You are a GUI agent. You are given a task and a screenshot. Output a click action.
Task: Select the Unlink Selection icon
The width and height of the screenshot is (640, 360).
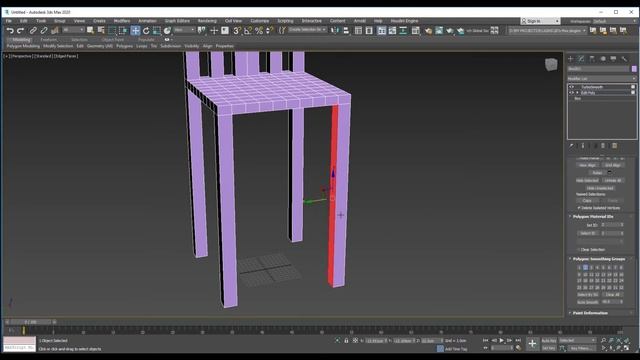tap(44, 31)
